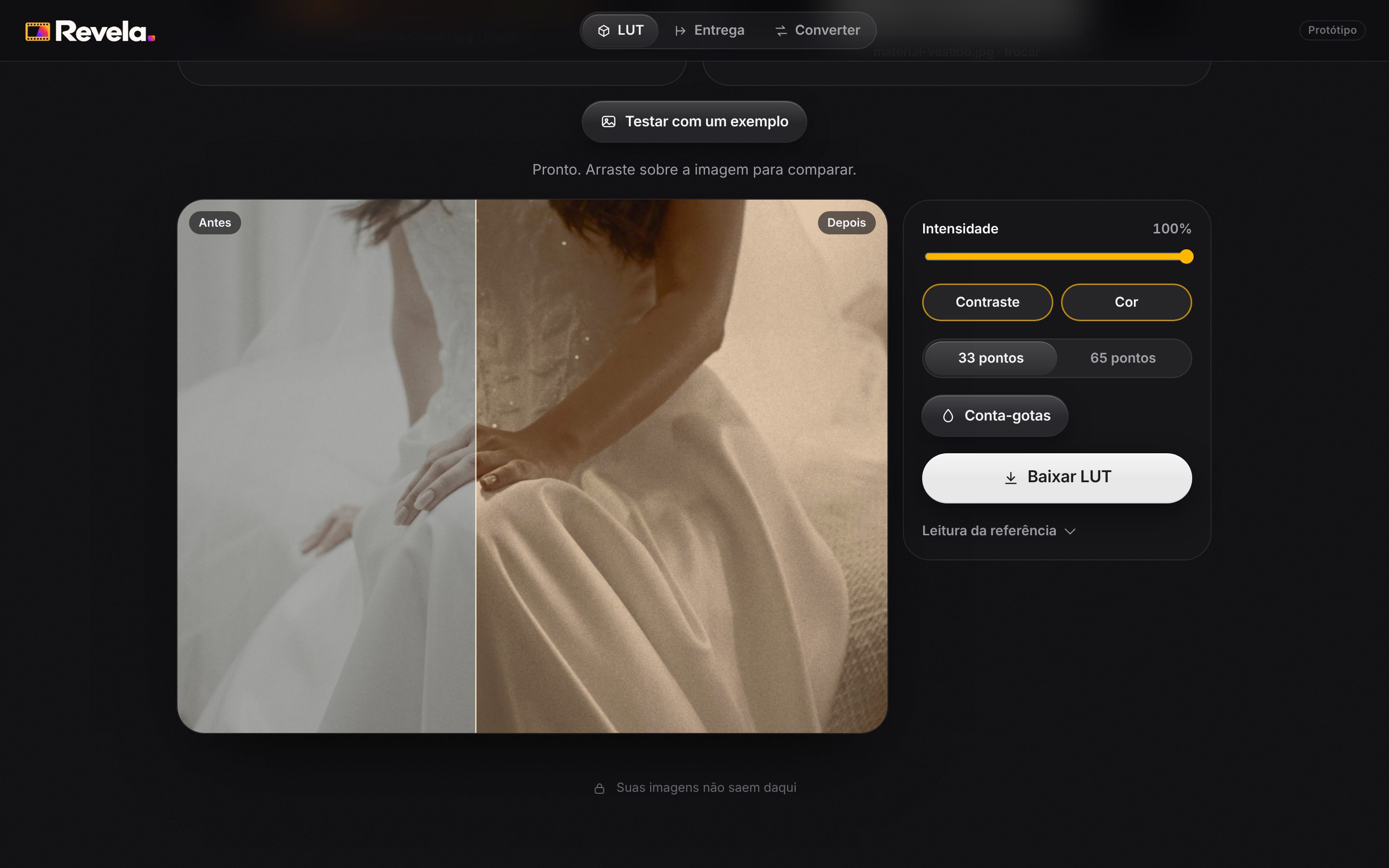Open the Entrega tab
Image resolution: width=1389 pixels, height=868 pixels.
tap(709, 30)
